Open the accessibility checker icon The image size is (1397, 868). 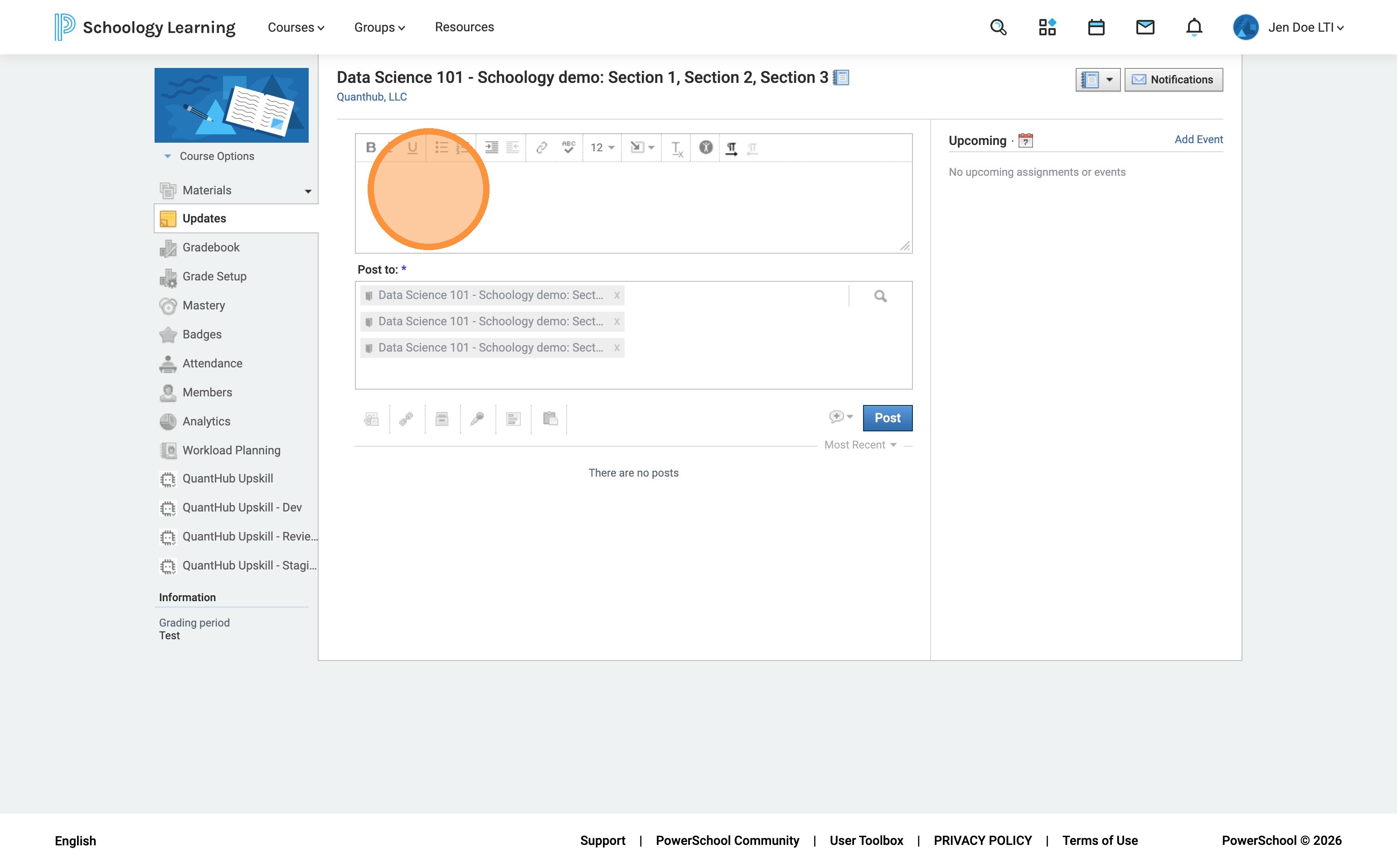(705, 148)
